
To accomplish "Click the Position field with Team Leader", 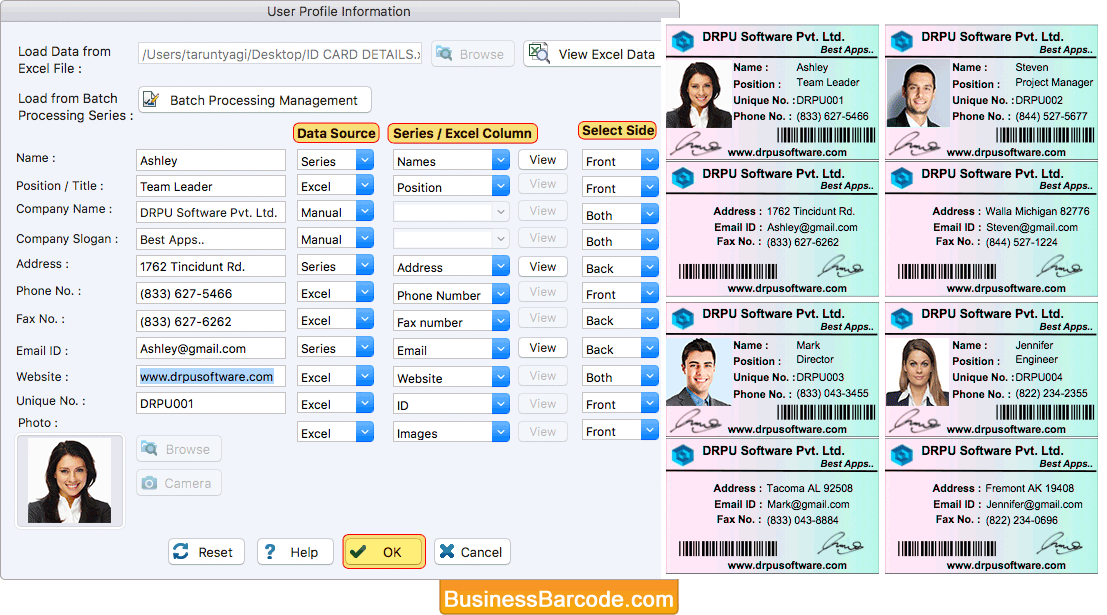I will 210,186.
